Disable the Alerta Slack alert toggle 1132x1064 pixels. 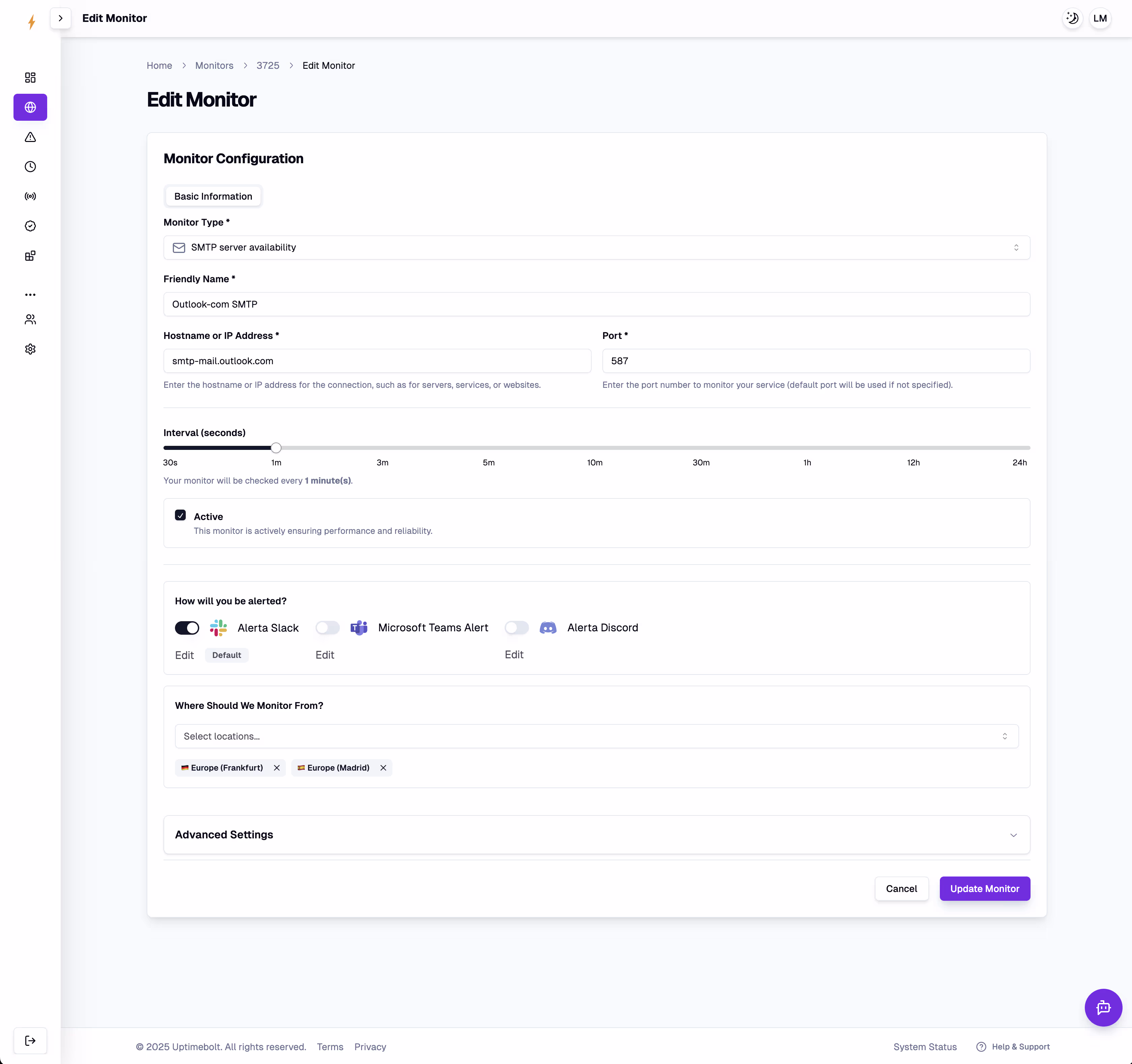tap(187, 628)
